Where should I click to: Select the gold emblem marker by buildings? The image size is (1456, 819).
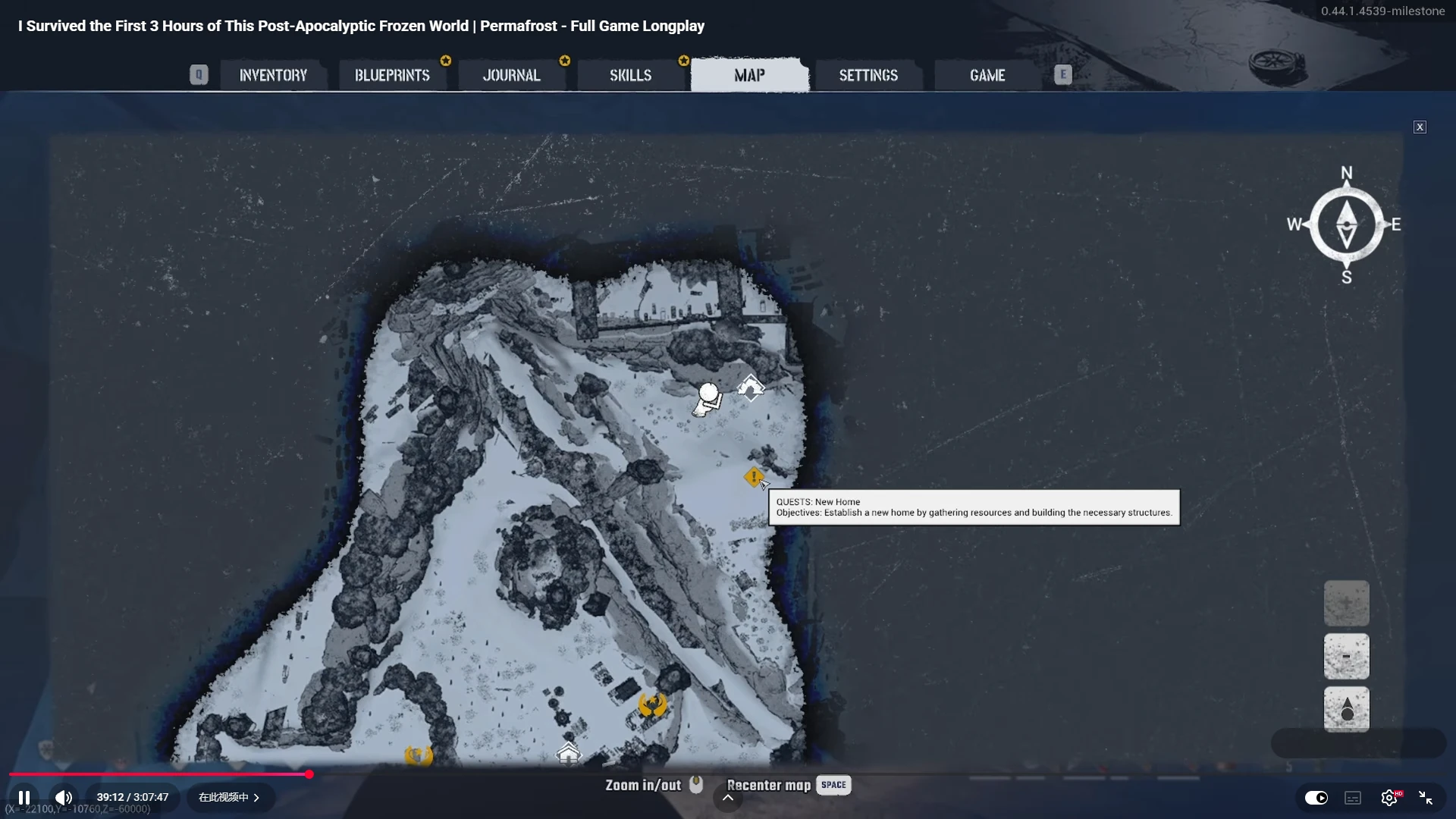(x=652, y=704)
